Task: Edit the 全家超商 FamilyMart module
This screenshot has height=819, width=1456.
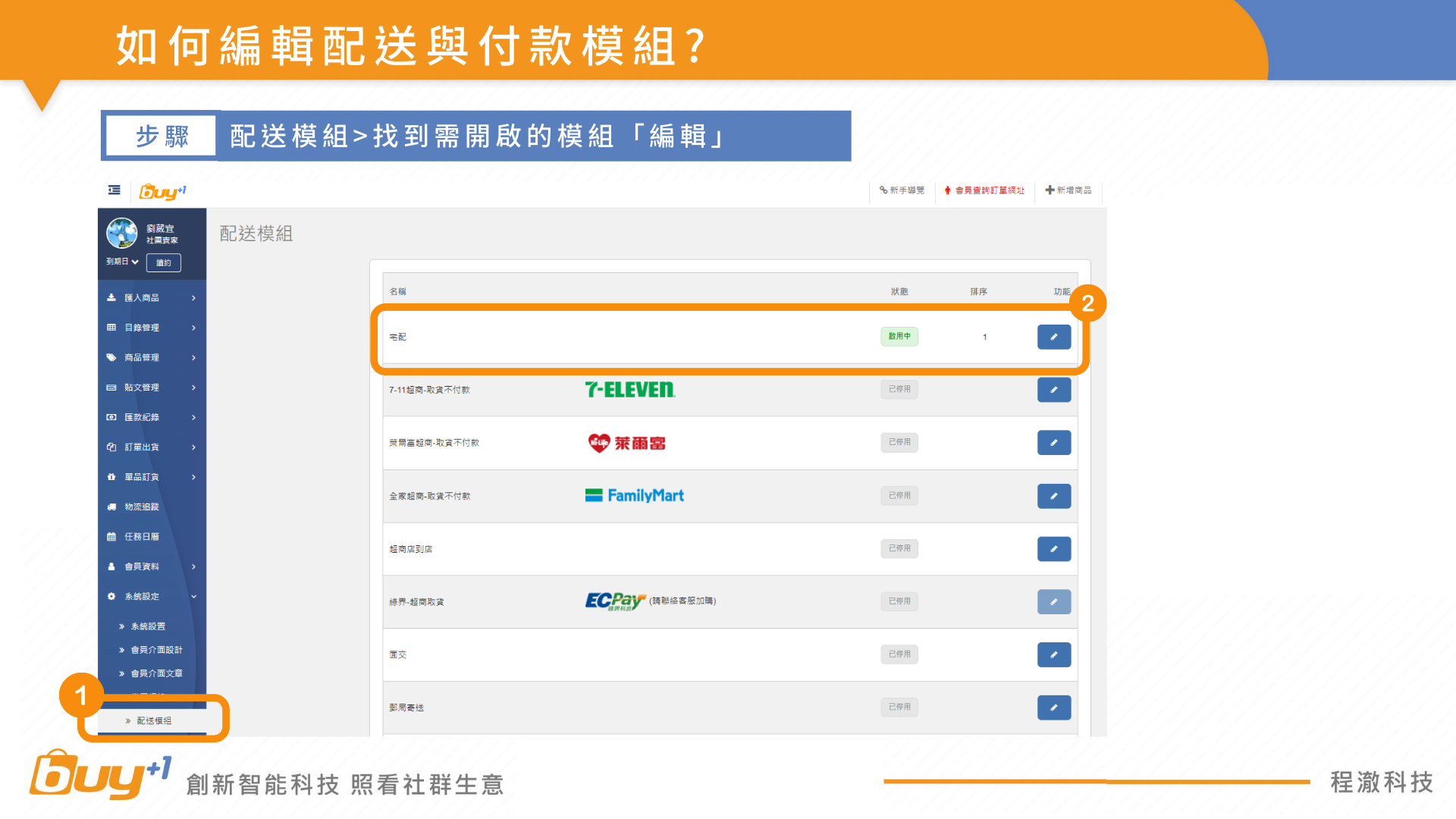Action: [x=1053, y=496]
